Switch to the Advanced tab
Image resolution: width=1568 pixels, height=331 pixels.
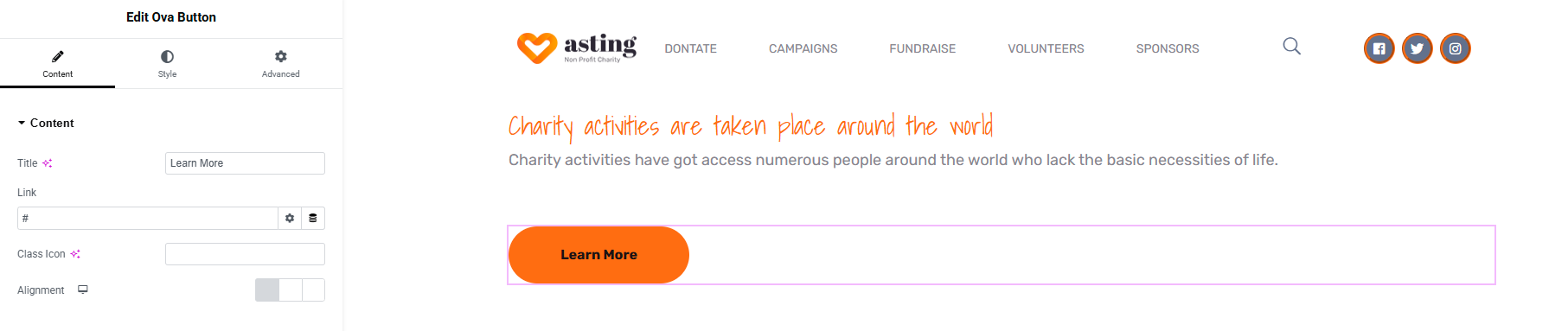click(x=281, y=64)
